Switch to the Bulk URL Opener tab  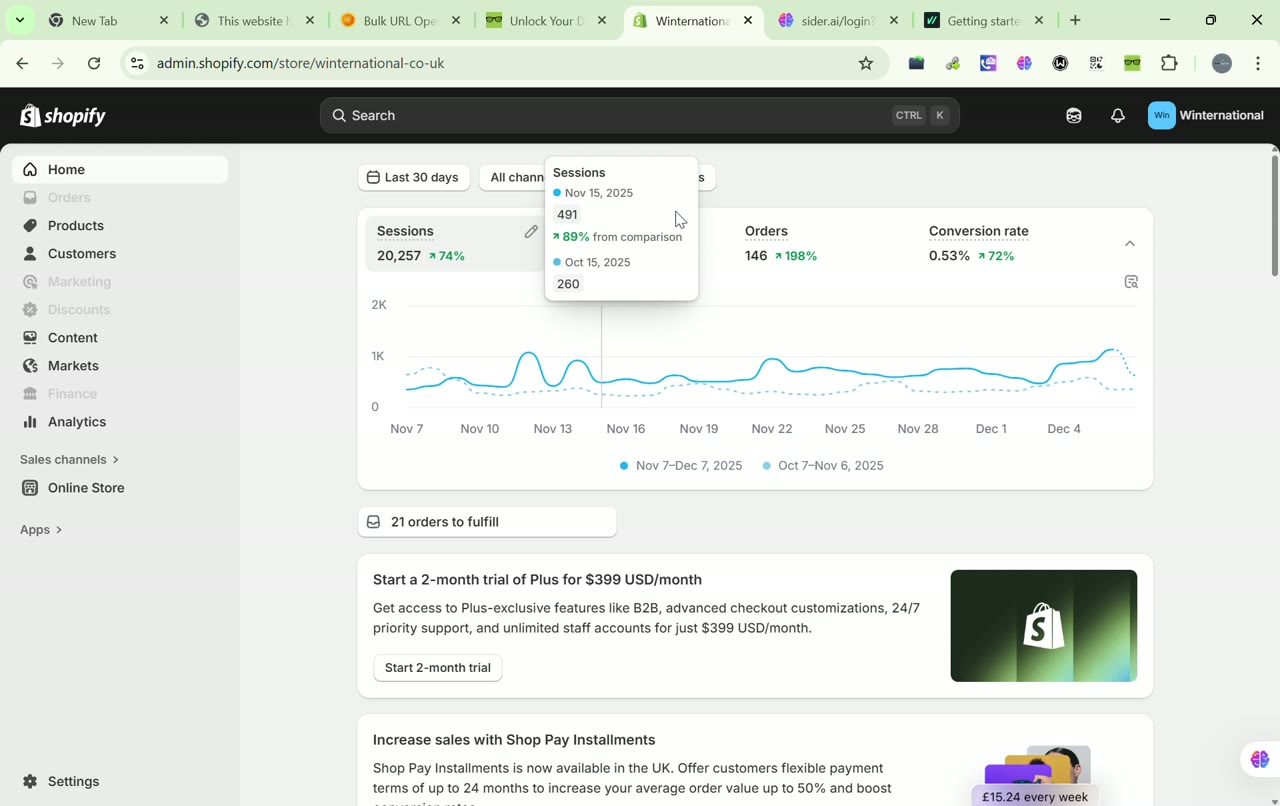398,21
